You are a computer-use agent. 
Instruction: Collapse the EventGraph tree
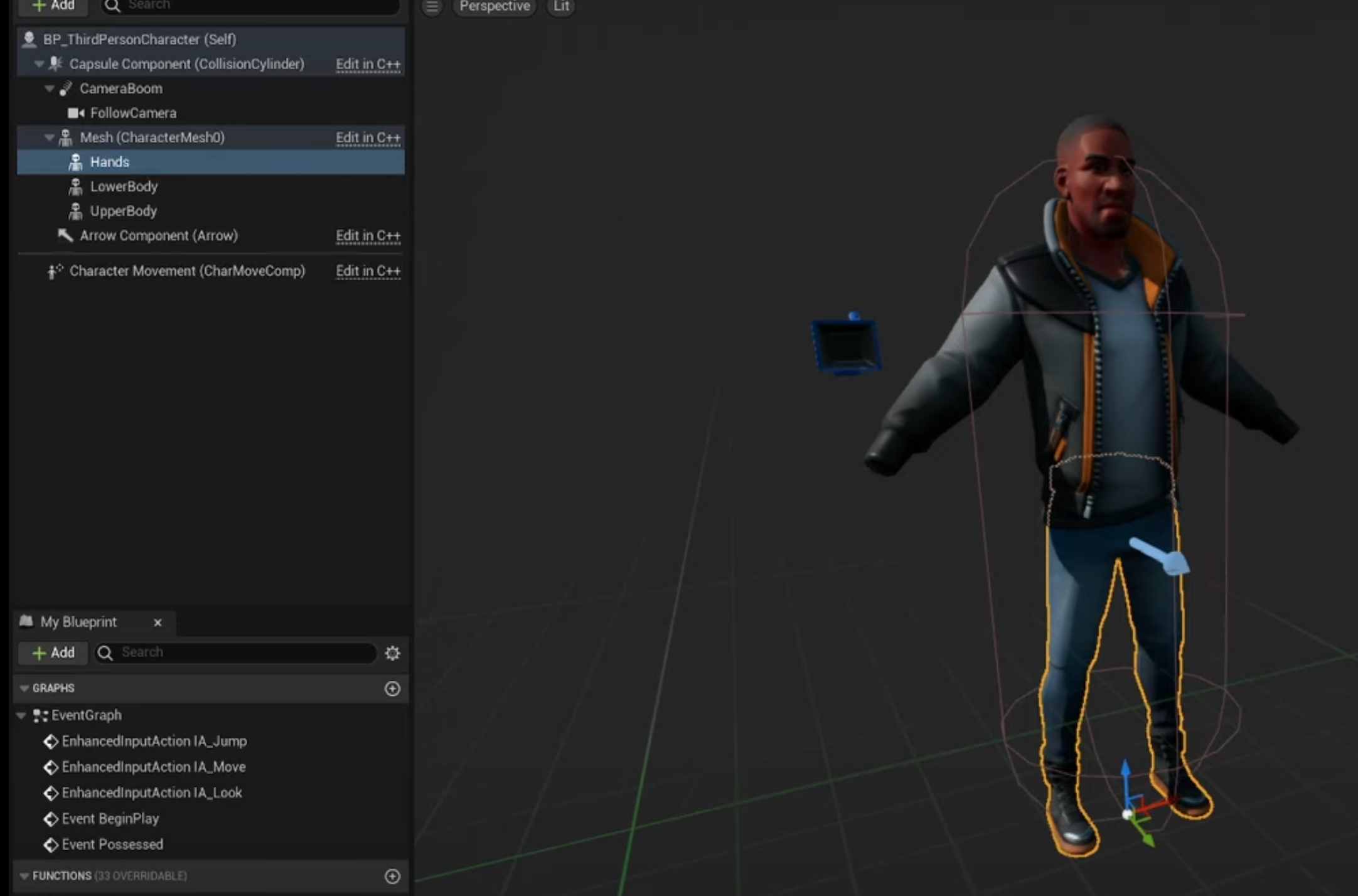(21, 715)
